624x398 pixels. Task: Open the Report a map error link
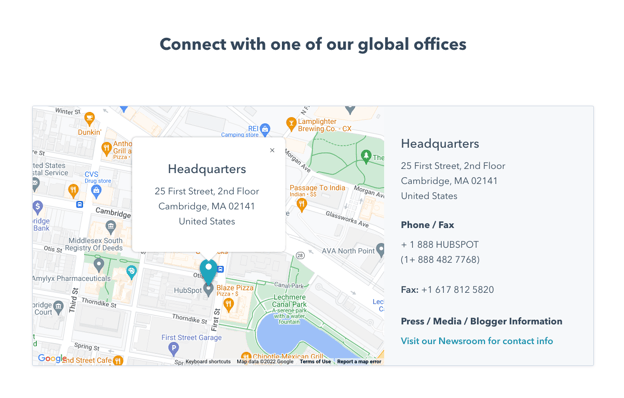click(359, 361)
